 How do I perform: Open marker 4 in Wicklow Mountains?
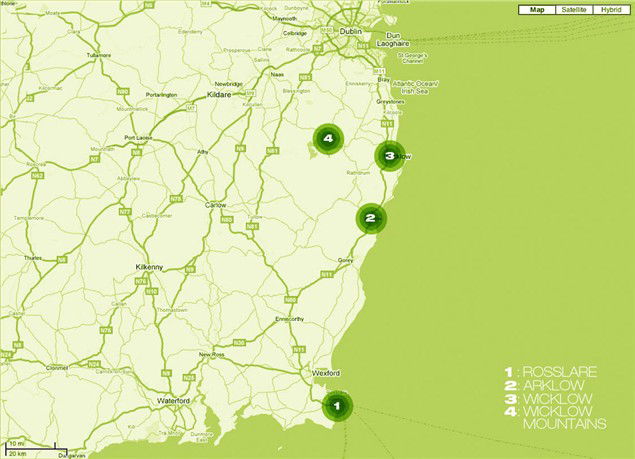click(327, 139)
